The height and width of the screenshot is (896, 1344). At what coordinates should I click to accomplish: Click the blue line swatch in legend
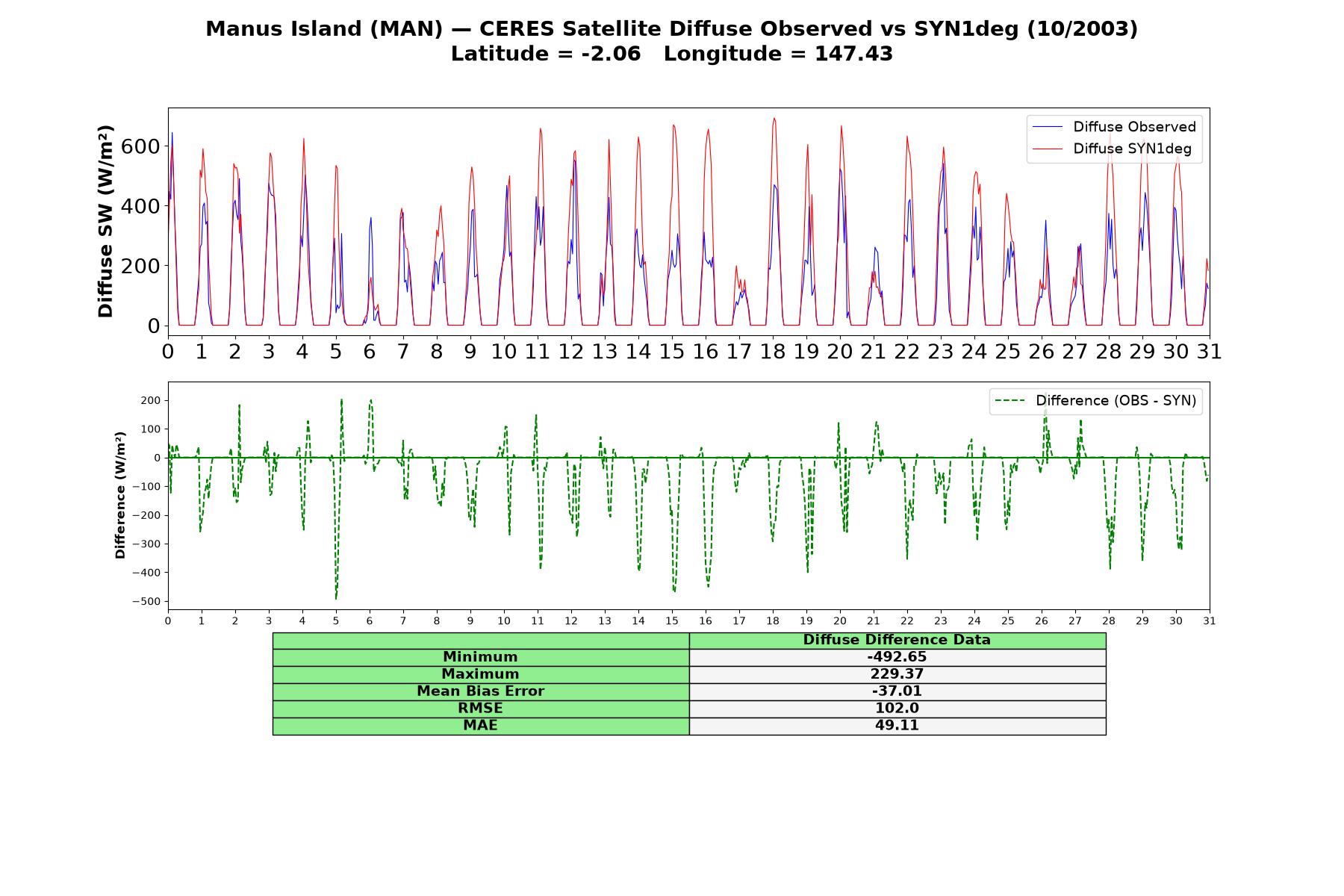[x=1047, y=127]
